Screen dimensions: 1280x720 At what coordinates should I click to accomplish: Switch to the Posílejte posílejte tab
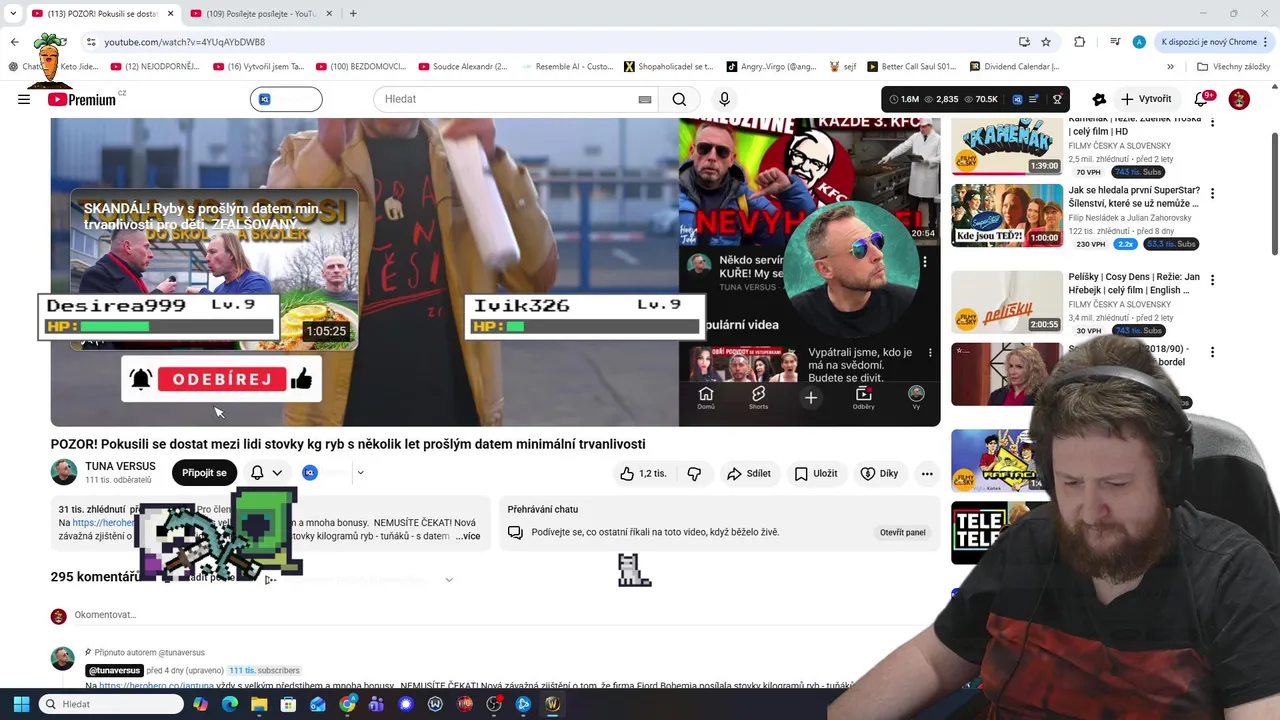pyautogui.click(x=260, y=13)
